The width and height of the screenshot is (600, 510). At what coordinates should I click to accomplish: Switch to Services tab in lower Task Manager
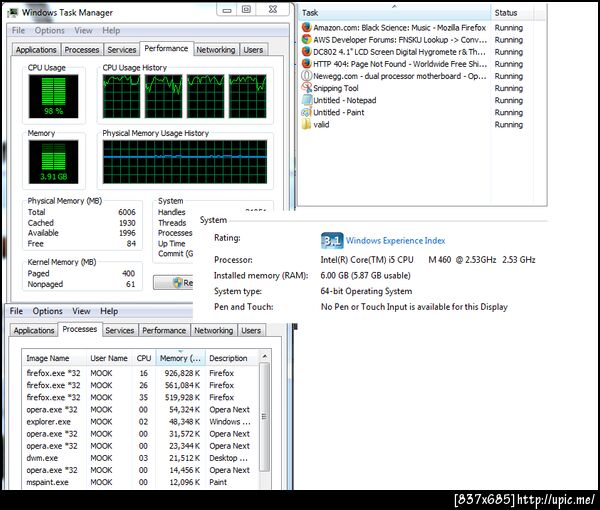click(x=119, y=330)
